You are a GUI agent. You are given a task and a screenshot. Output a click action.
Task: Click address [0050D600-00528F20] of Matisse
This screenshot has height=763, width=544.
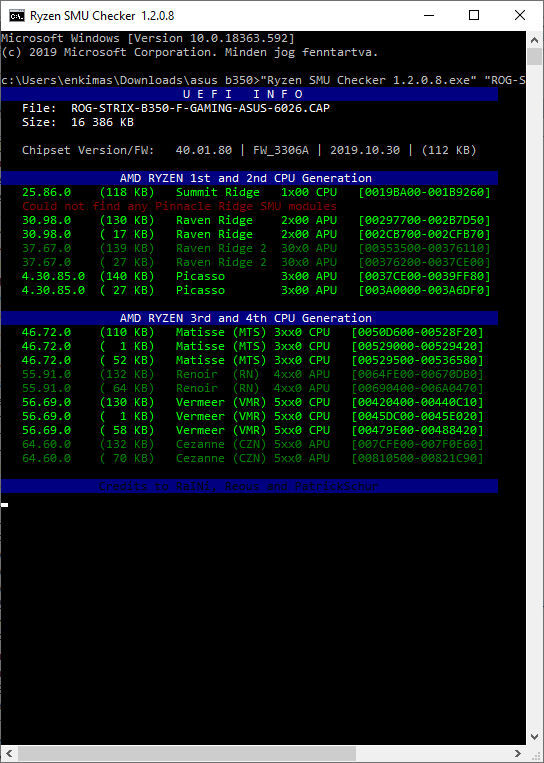click(417, 332)
